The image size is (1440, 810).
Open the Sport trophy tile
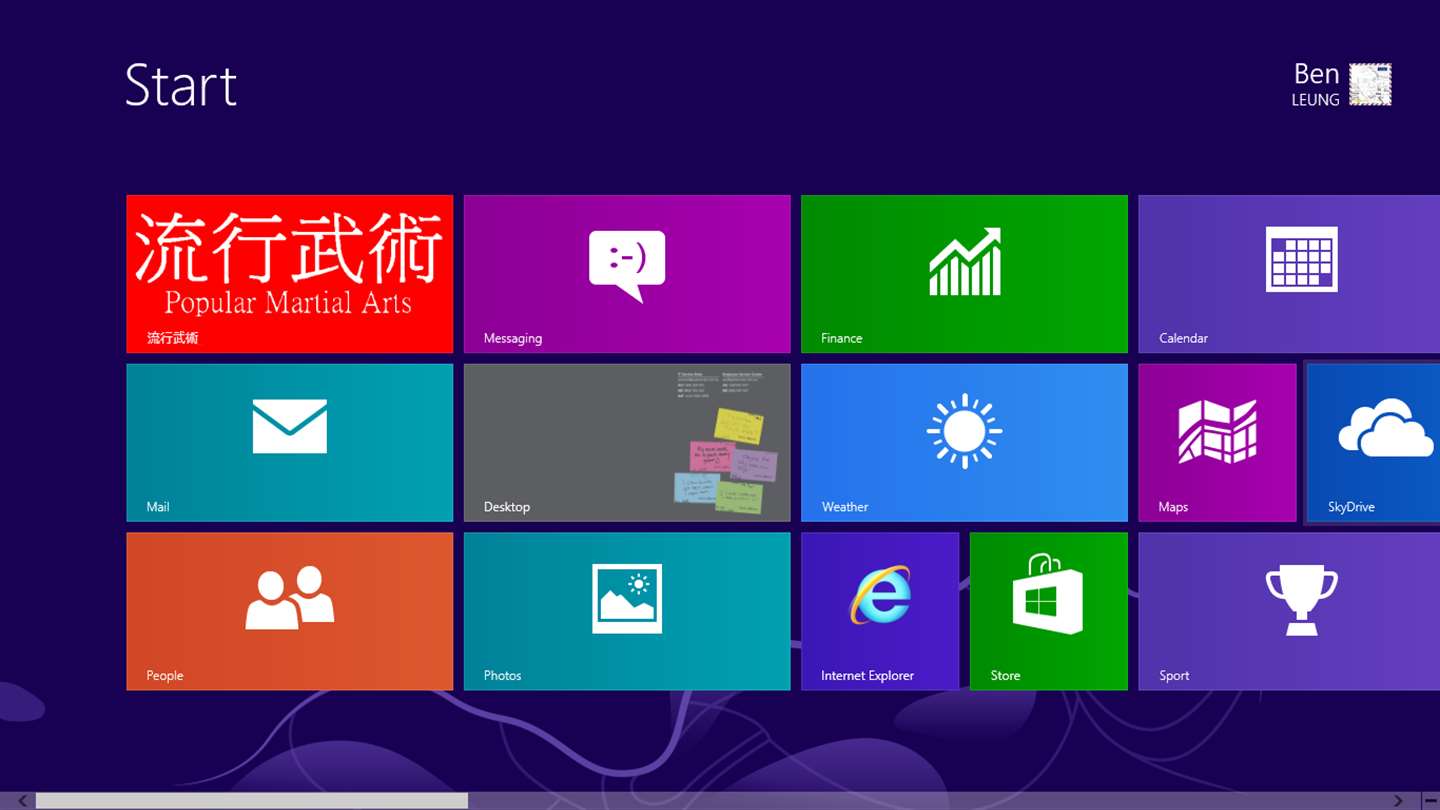tap(1289, 611)
